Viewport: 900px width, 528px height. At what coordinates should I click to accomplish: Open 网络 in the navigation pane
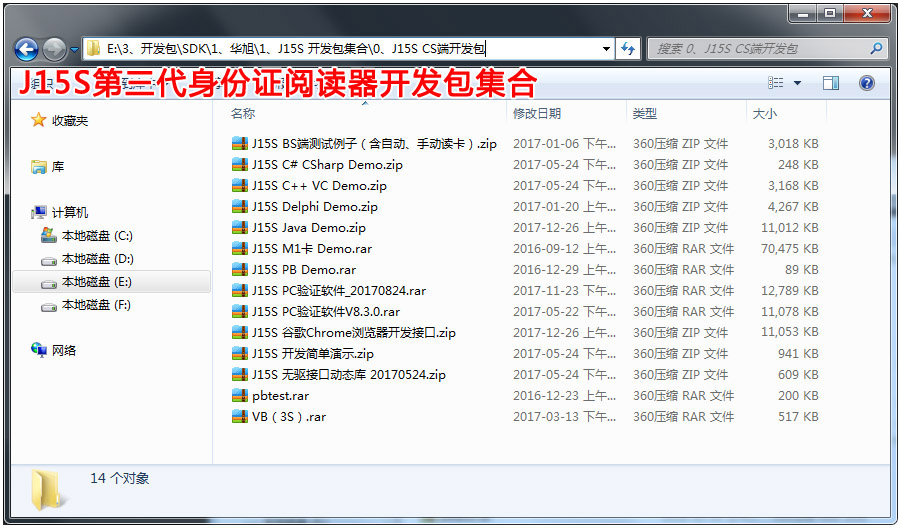click(x=64, y=350)
